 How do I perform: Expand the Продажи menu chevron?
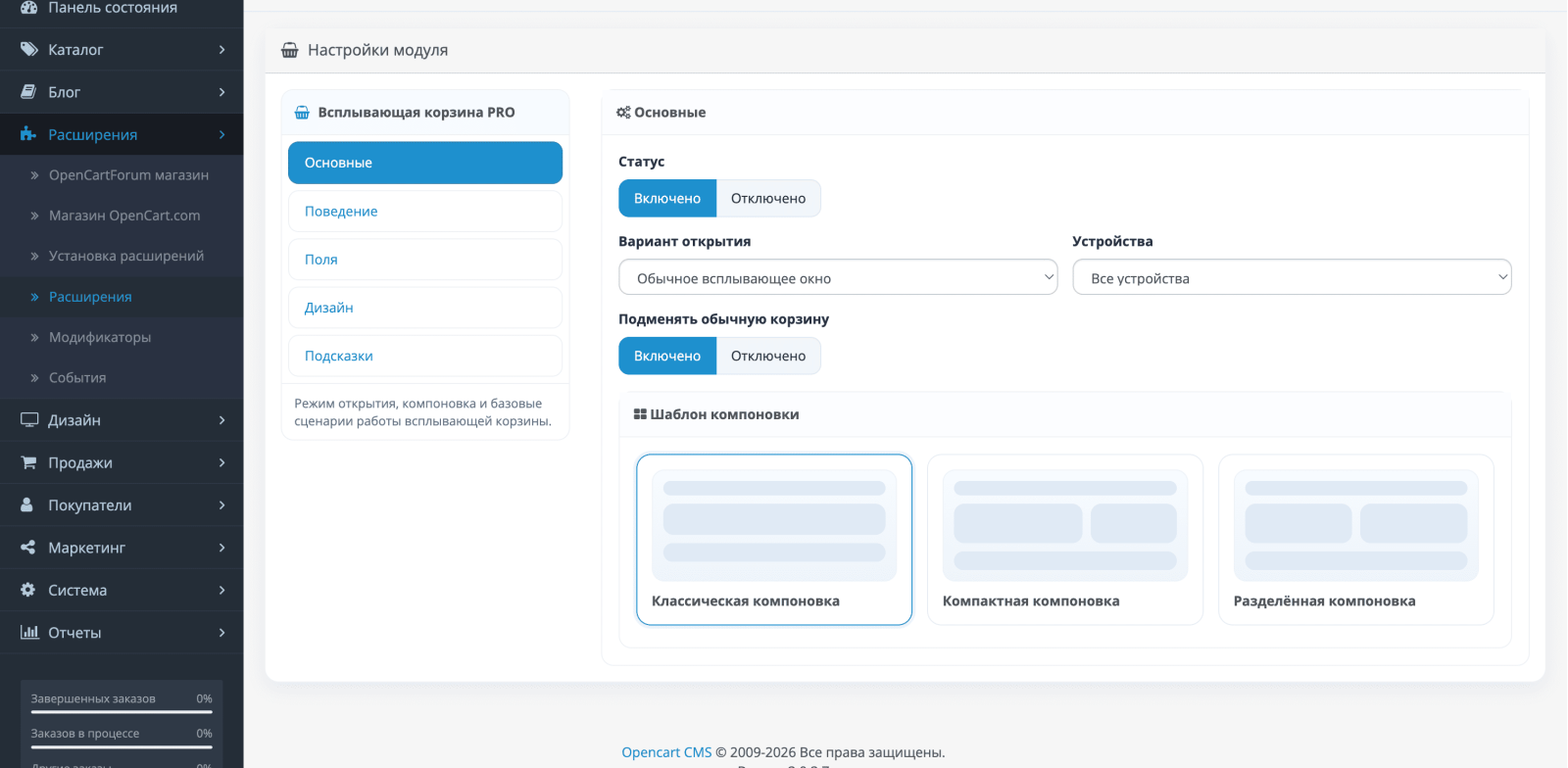(x=221, y=462)
